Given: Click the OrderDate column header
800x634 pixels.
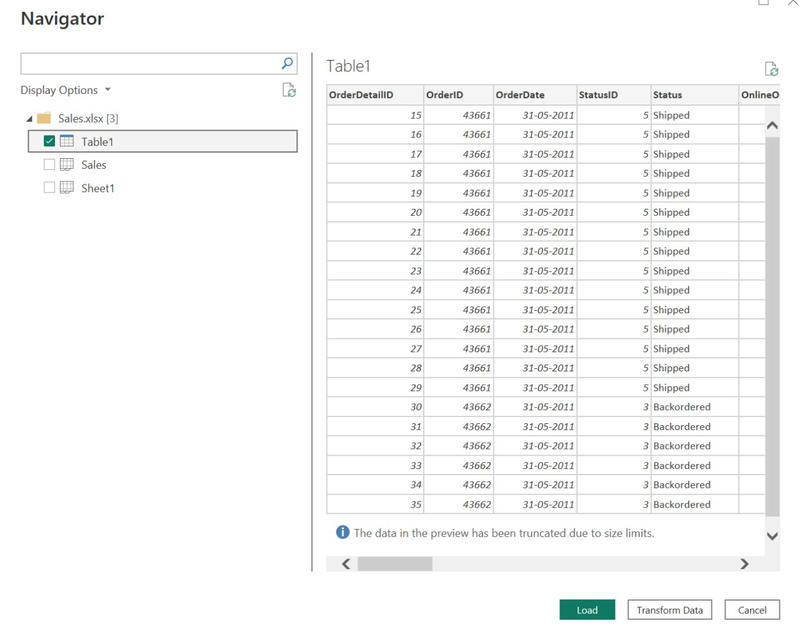Looking at the screenshot, I should (535, 95).
